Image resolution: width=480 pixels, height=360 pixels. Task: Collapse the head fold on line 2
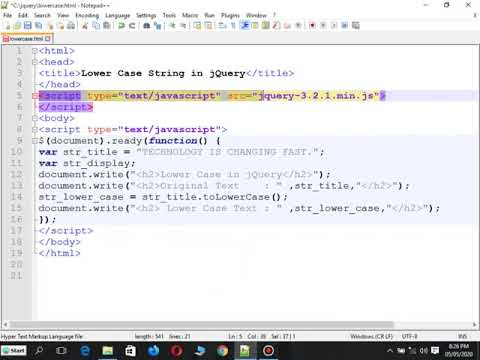(x=34, y=62)
